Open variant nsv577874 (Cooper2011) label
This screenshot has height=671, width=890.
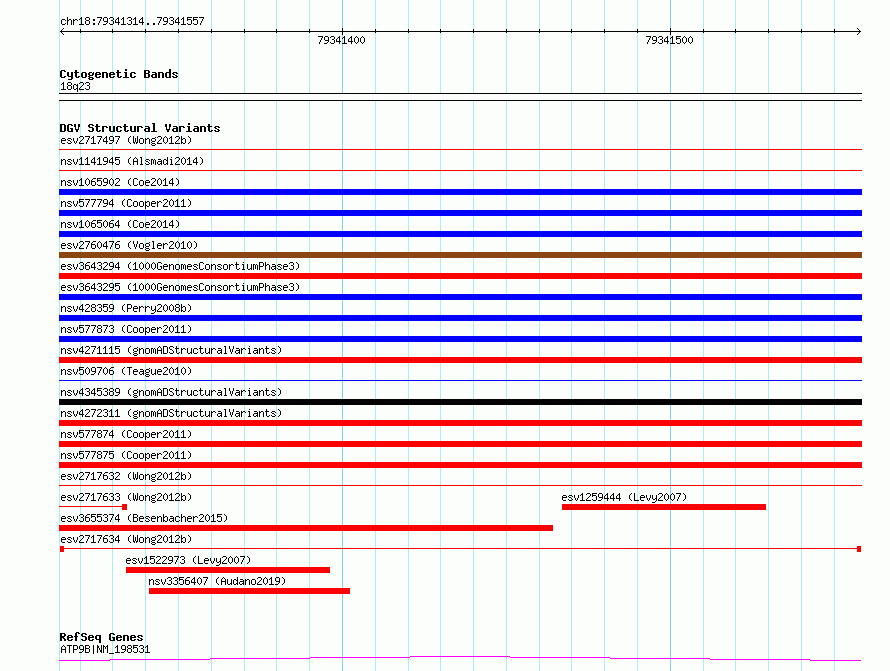point(126,434)
